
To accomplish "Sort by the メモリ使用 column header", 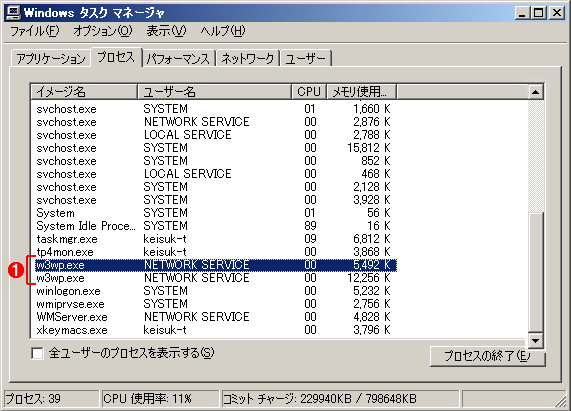I will click(x=361, y=92).
